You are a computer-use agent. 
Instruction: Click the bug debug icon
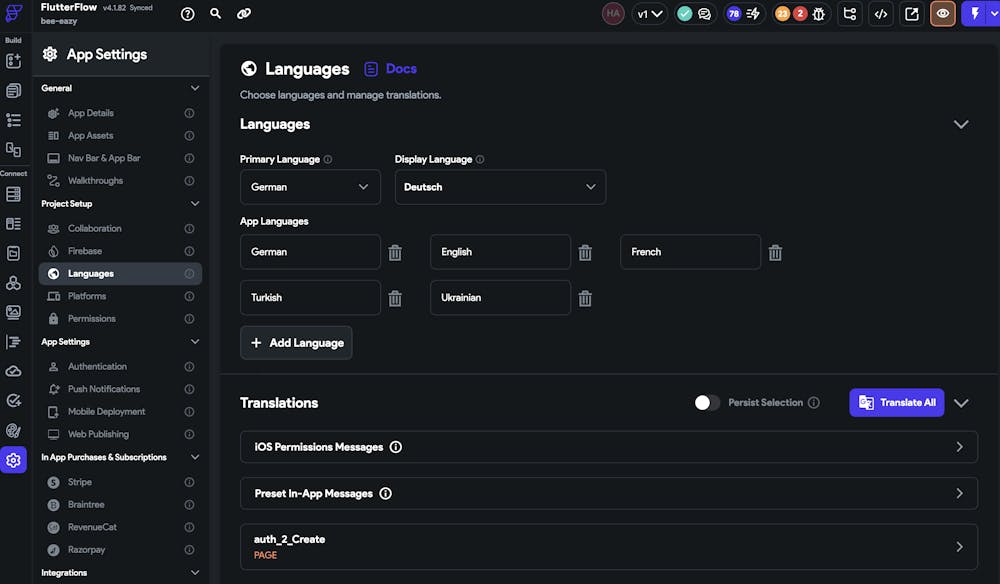[x=819, y=14]
